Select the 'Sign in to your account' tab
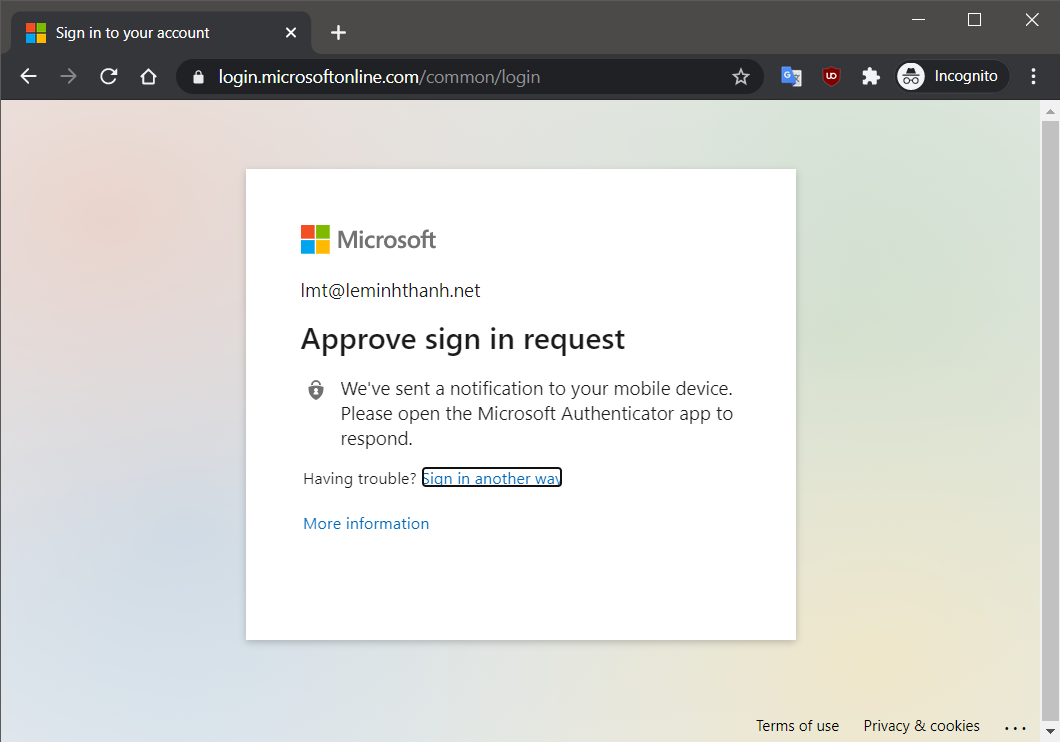 click(161, 32)
